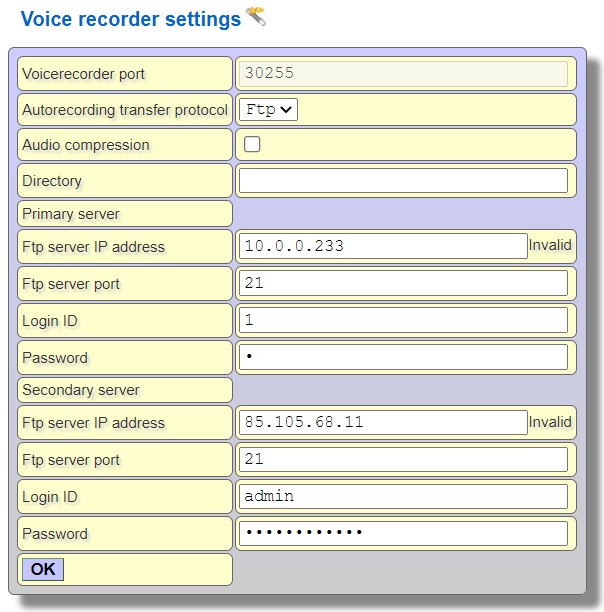
Task: Click the primary server Login ID field
Action: (x=402, y=320)
